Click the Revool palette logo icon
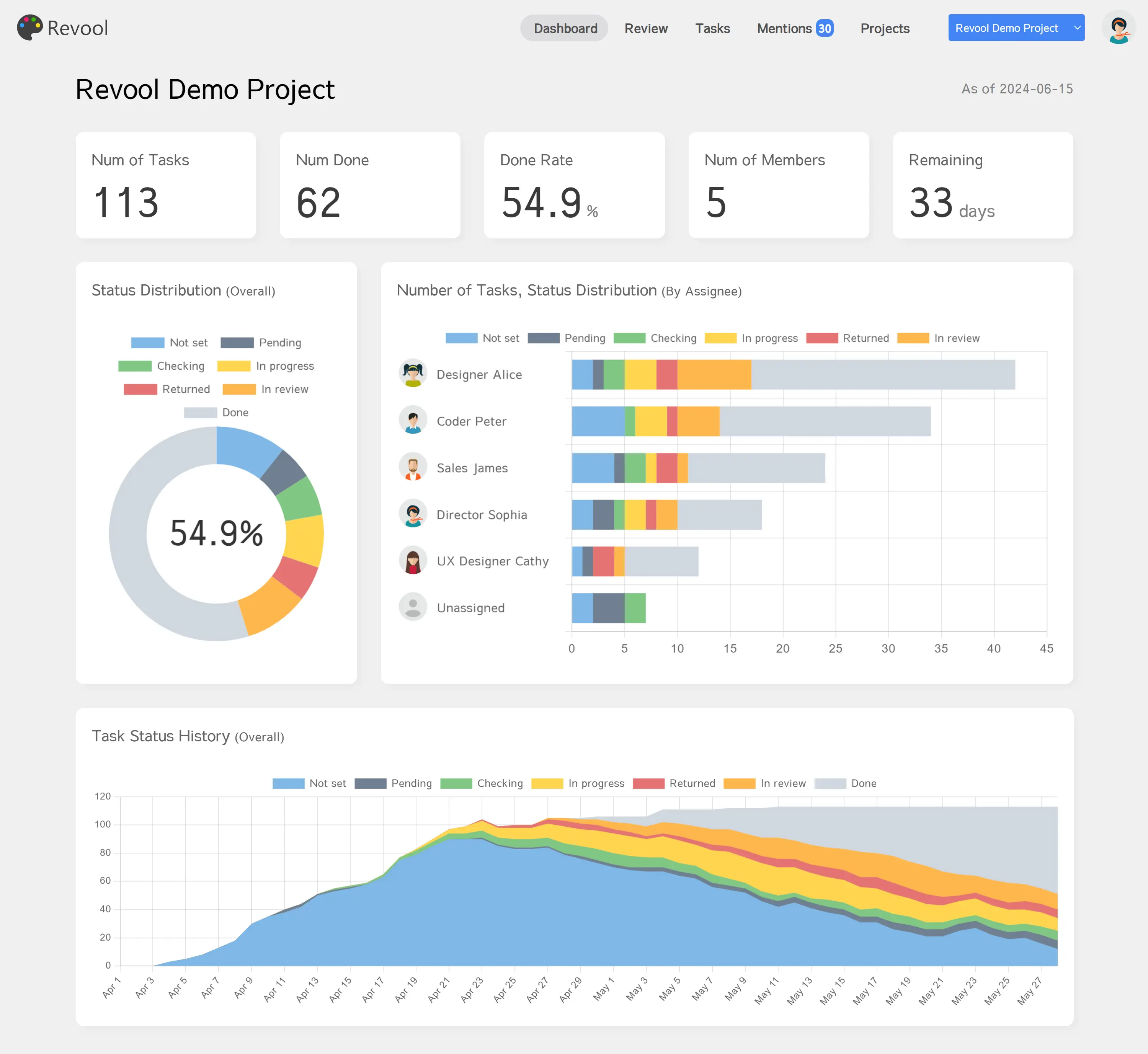Viewport: 1148px width, 1054px height. pyautogui.click(x=30, y=28)
